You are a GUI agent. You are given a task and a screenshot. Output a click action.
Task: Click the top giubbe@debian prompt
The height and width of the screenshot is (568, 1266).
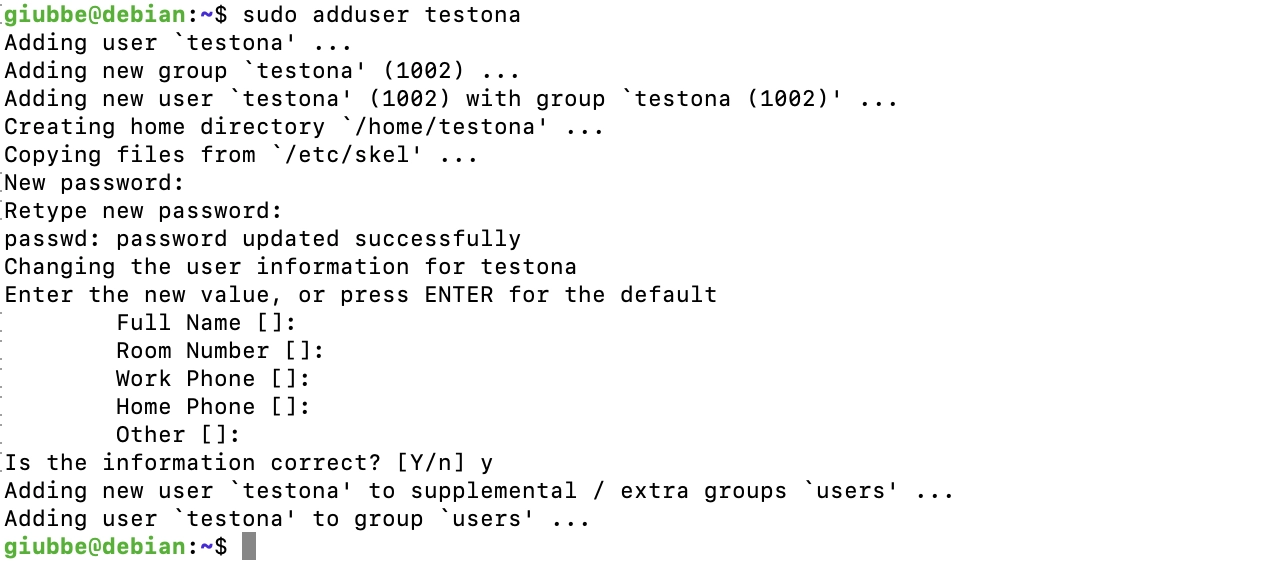pyautogui.click(x=116, y=15)
